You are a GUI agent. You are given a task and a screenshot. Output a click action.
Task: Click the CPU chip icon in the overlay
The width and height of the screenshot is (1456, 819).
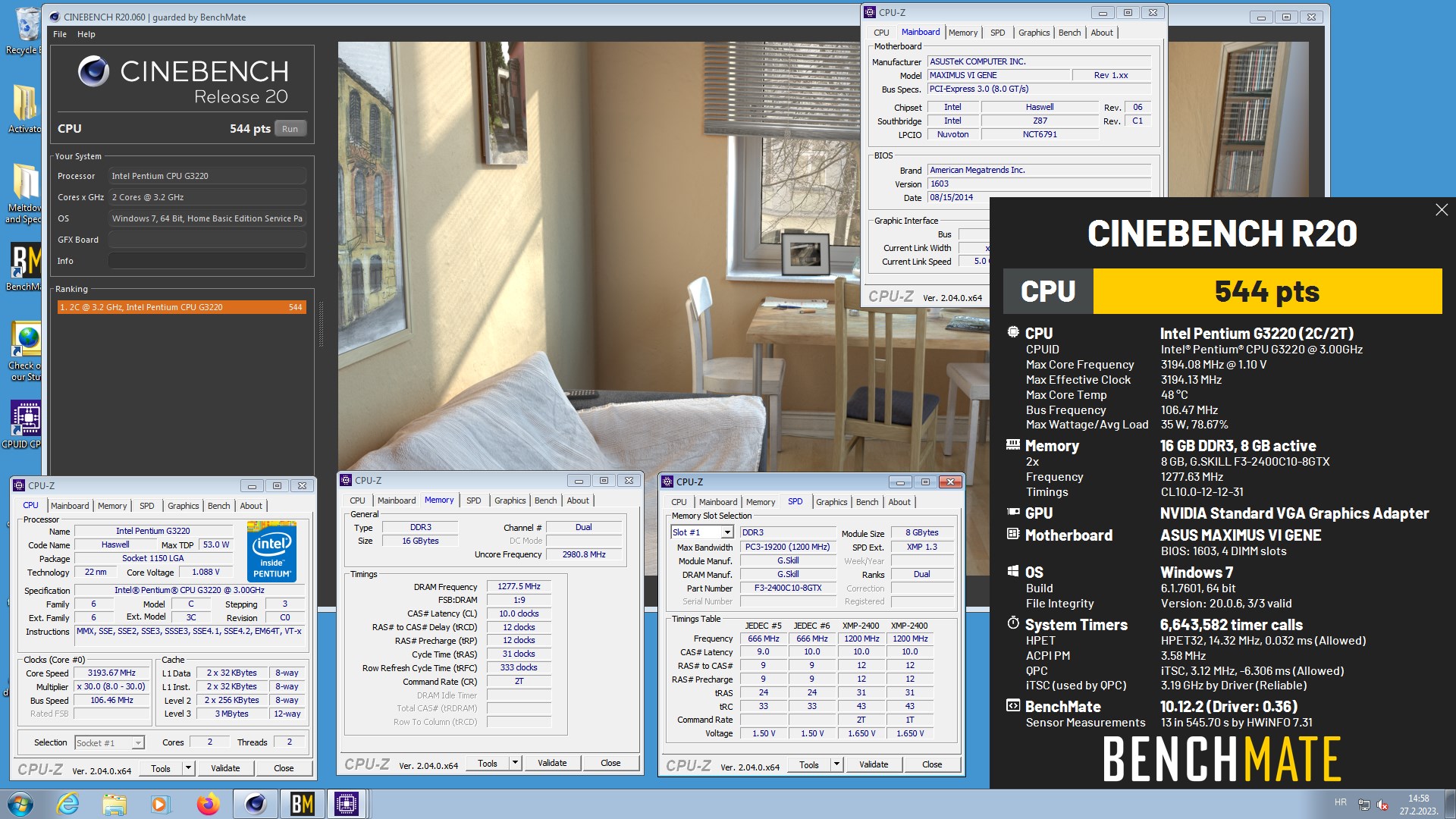(1013, 332)
